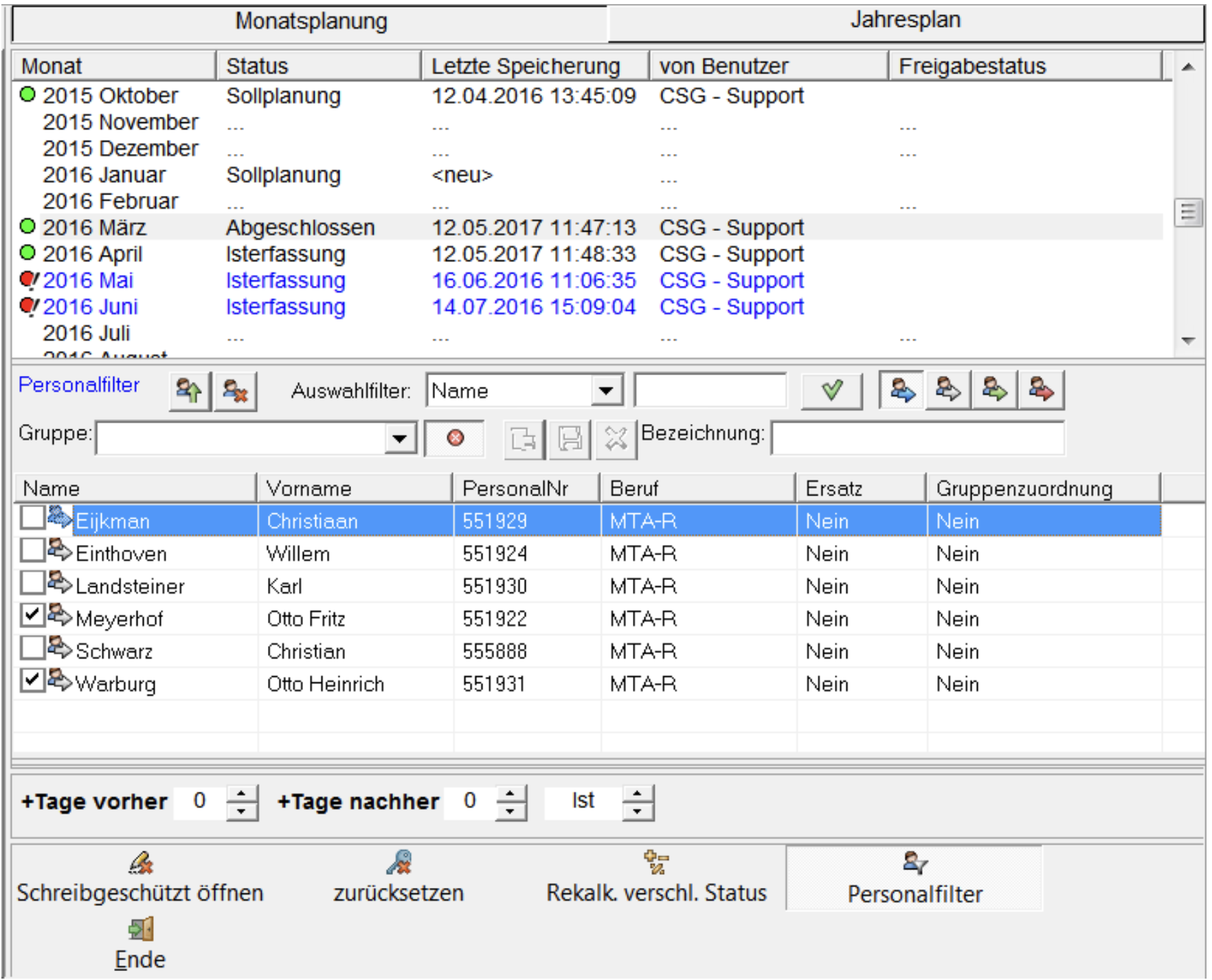Screen dimensions: 1212x980
Task: Click the person with green up-arrow icon
Action: 189,391
